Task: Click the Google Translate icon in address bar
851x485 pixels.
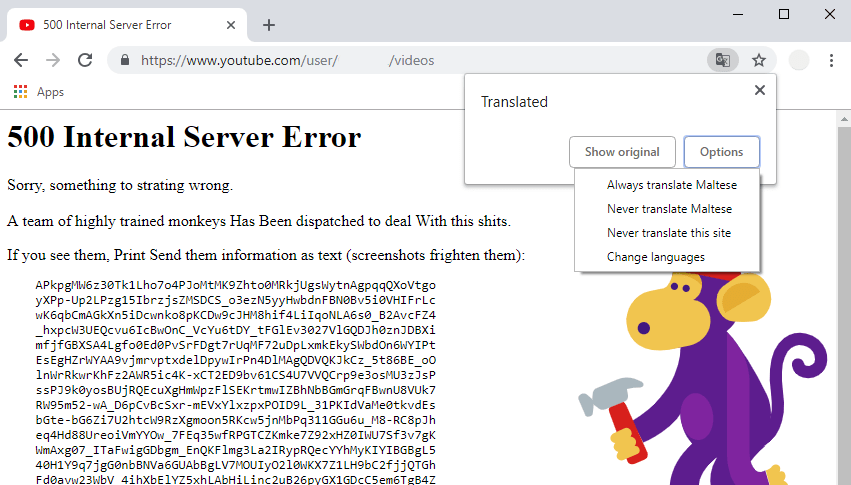Action: click(722, 60)
